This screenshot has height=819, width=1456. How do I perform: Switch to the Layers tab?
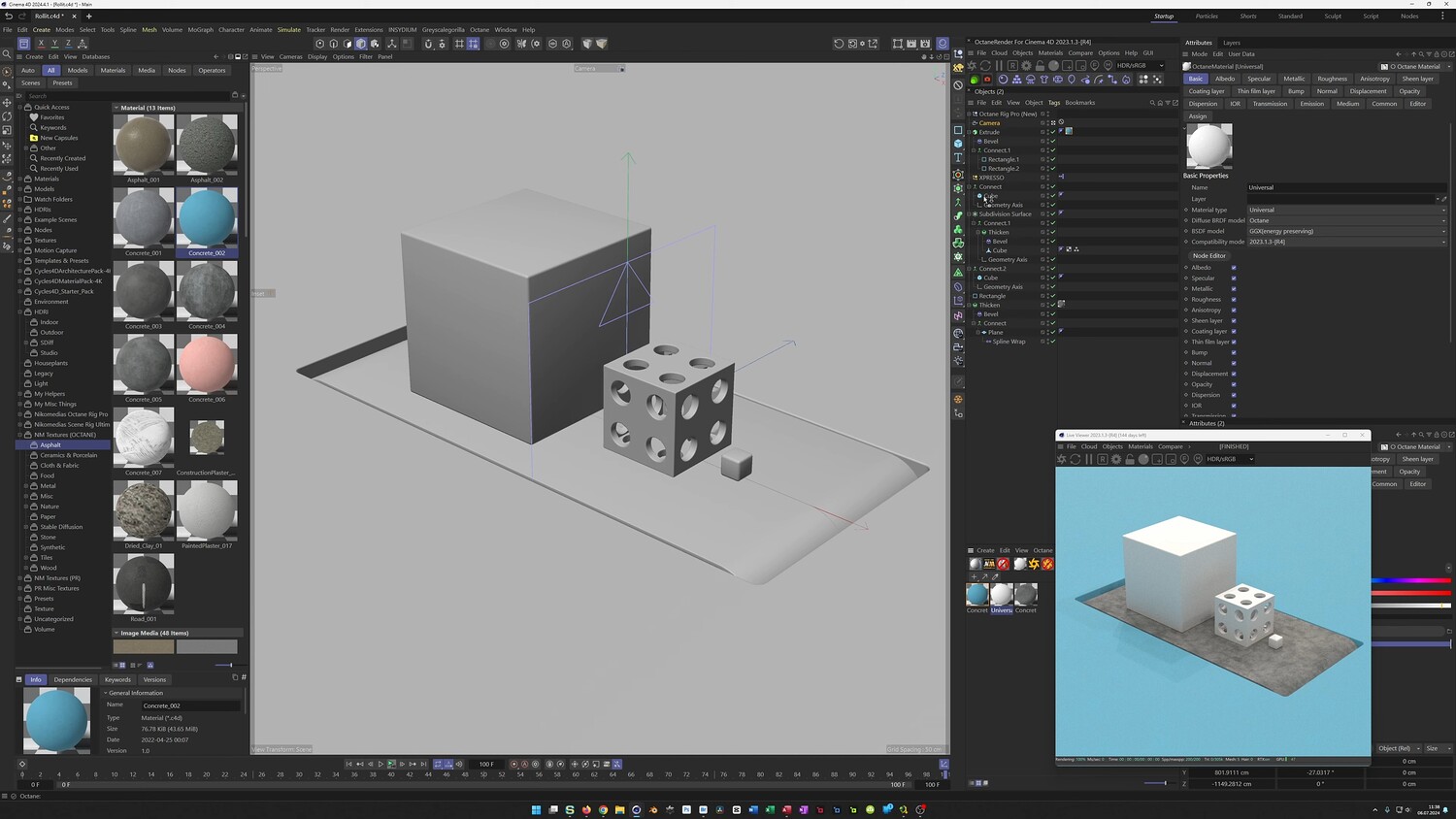tap(1231, 43)
